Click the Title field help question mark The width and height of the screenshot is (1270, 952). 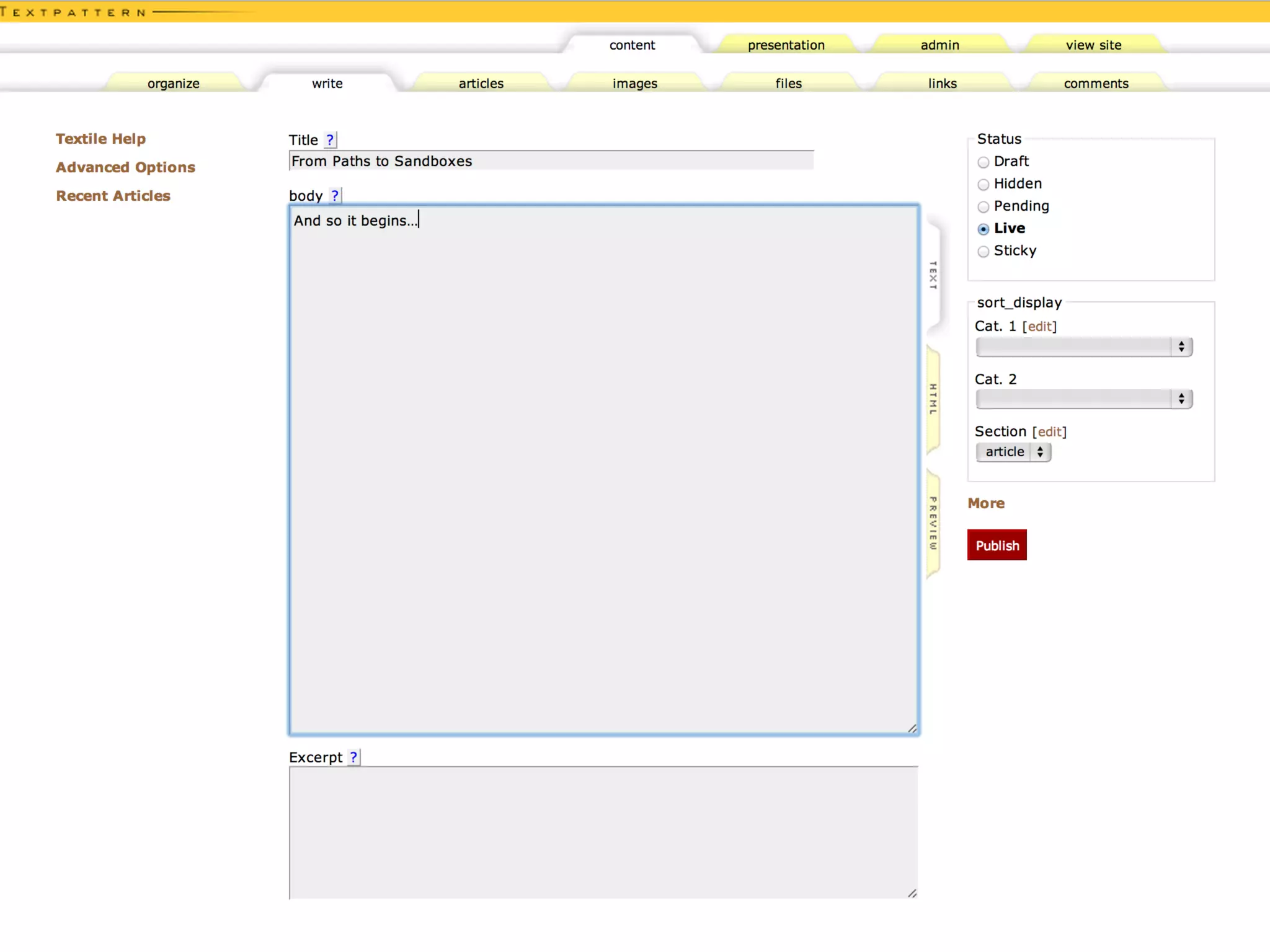pyautogui.click(x=330, y=140)
